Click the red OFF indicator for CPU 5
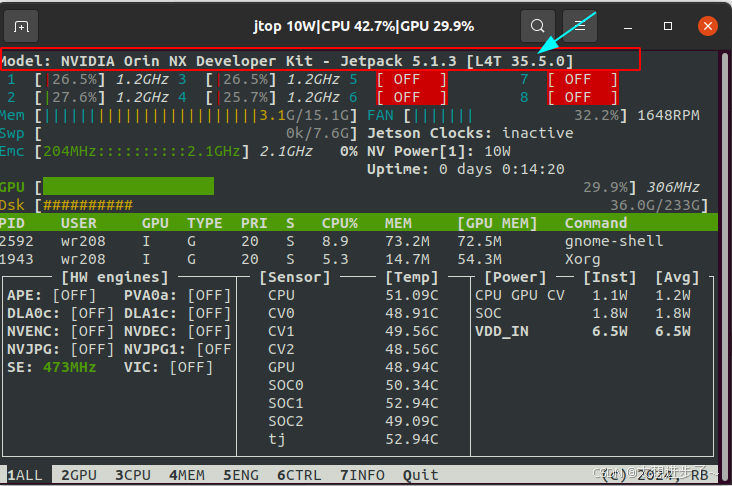 pos(412,79)
